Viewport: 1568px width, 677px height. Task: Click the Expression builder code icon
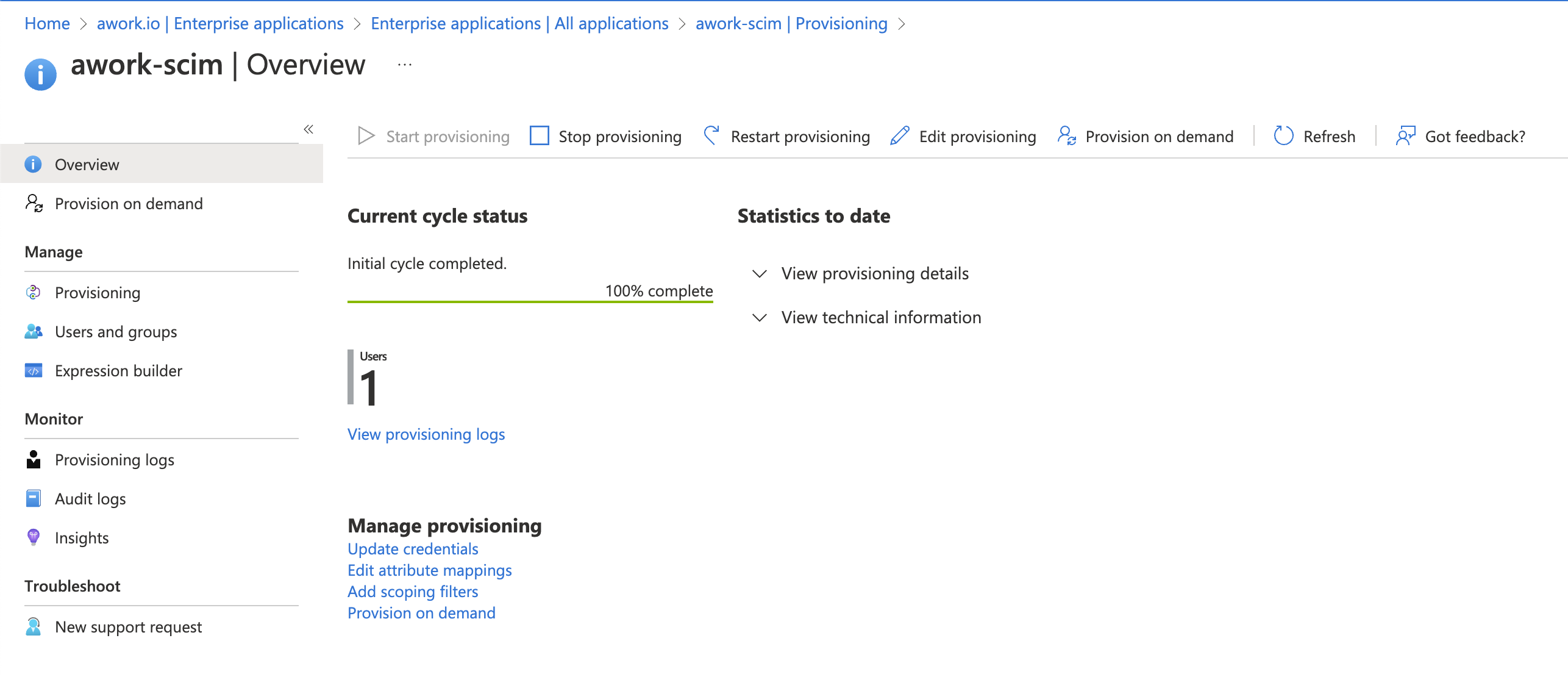click(x=34, y=370)
